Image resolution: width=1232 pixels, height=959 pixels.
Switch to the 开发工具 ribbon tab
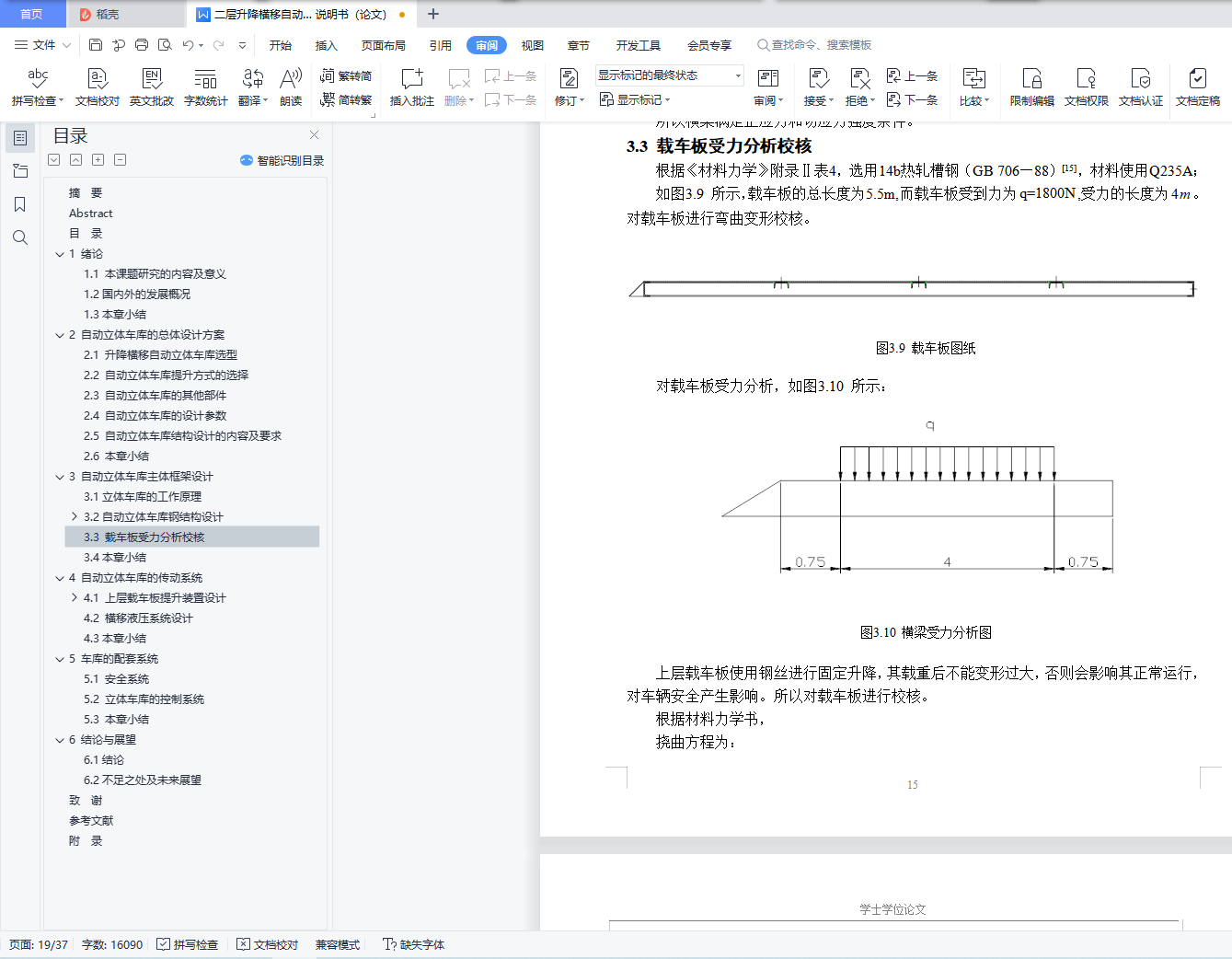pyautogui.click(x=639, y=45)
